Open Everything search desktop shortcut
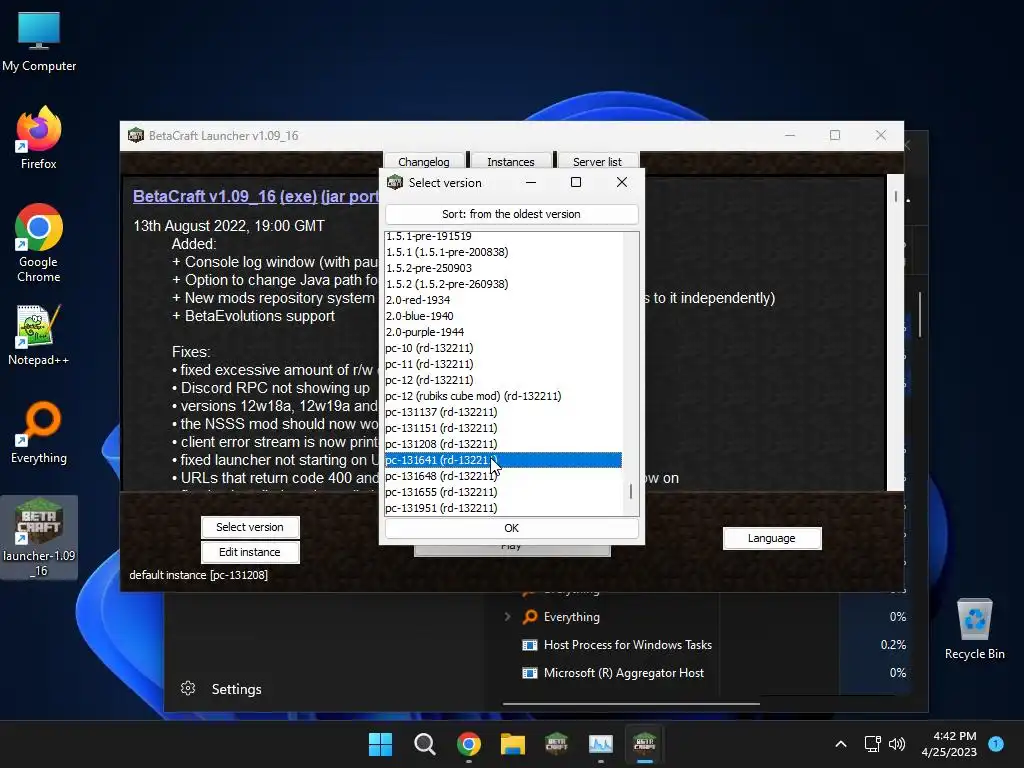The width and height of the screenshot is (1024, 768). pyautogui.click(x=39, y=432)
